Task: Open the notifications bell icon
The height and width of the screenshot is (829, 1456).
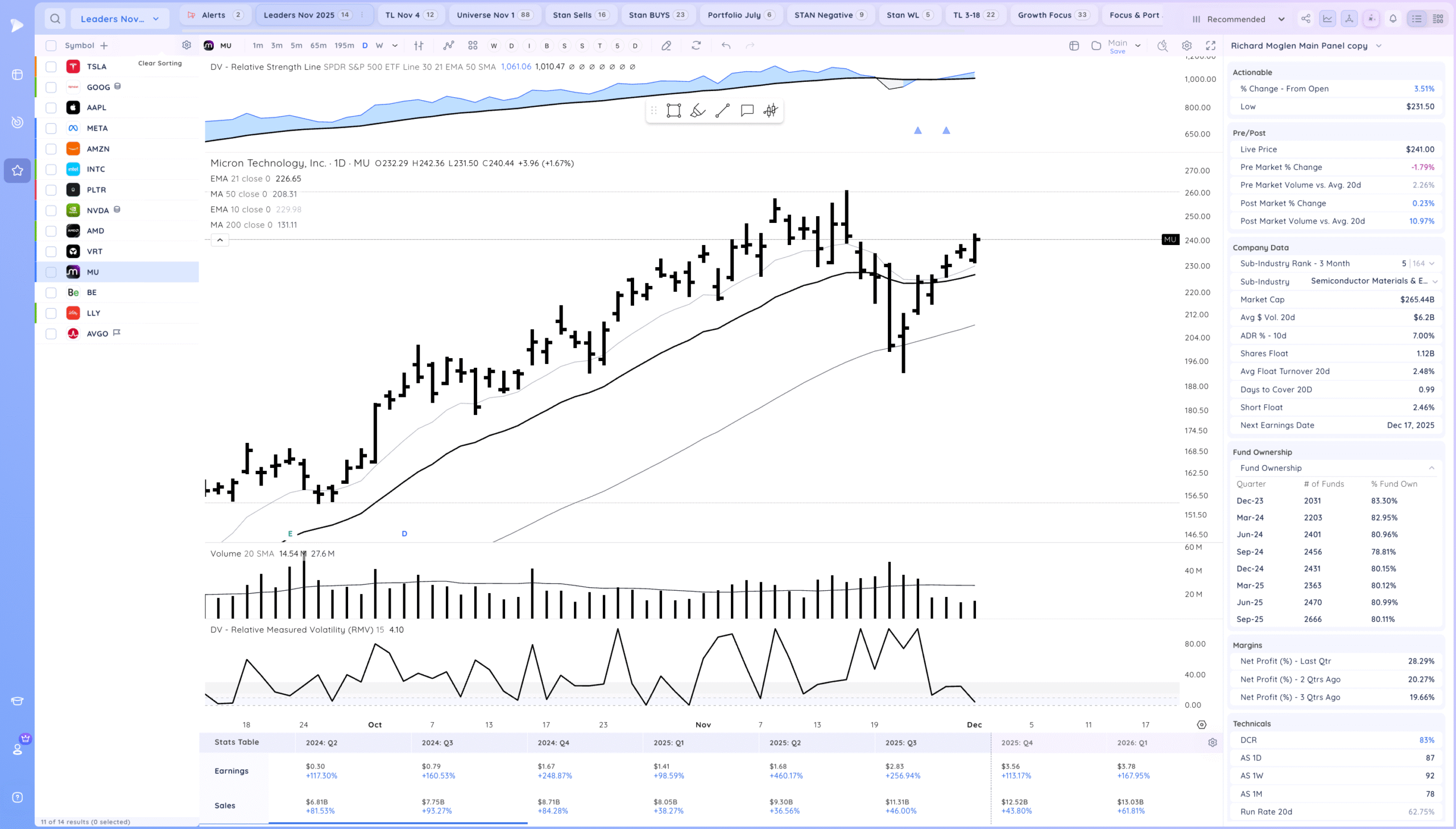Action: (x=1392, y=19)
